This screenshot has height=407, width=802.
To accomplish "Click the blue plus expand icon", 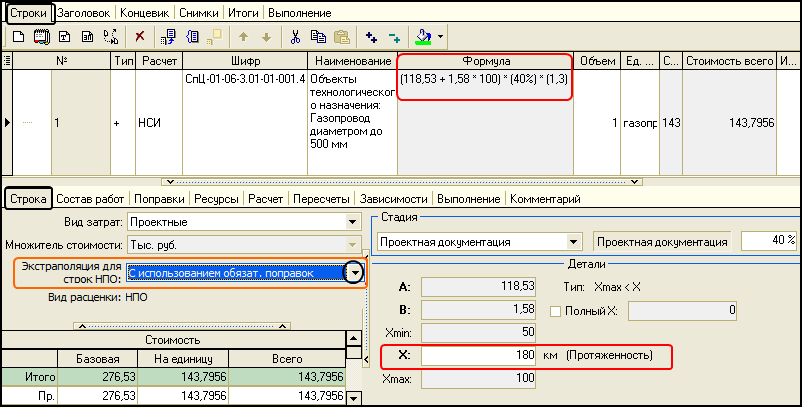I will pos(372,36).
